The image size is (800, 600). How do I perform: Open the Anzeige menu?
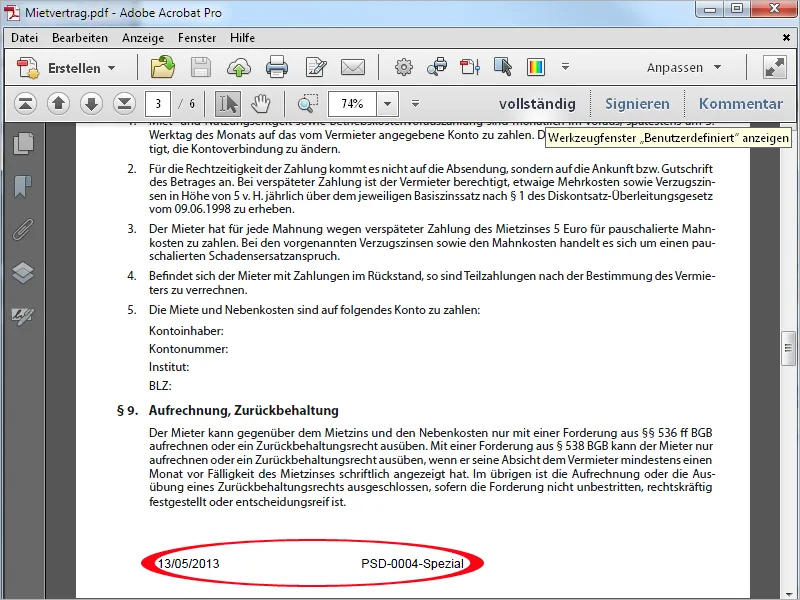click(143, 38)
